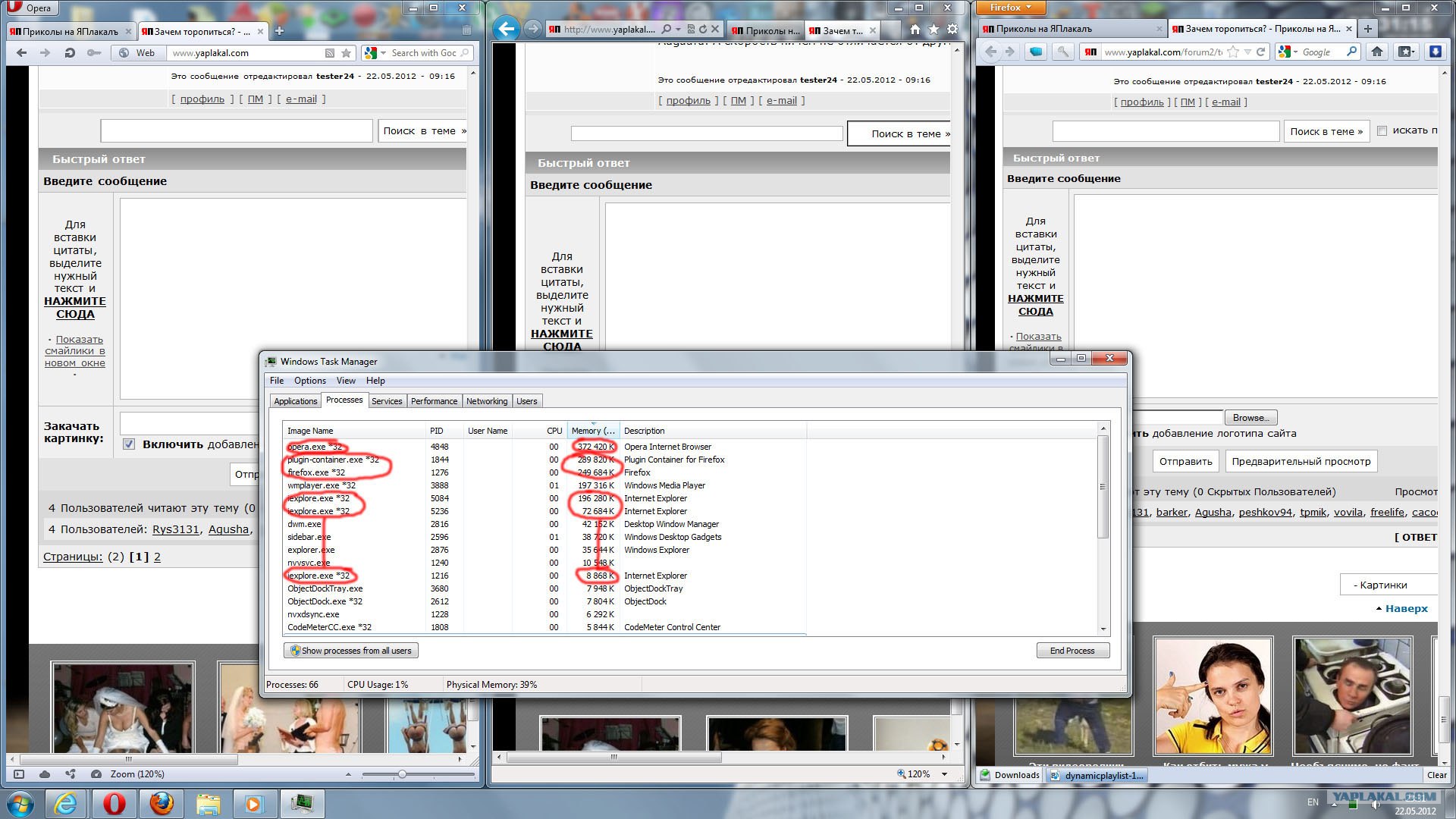Open Opera's closed tabs trash icon
Screen dimensions: 1456x819
click(x=466, y=30)
